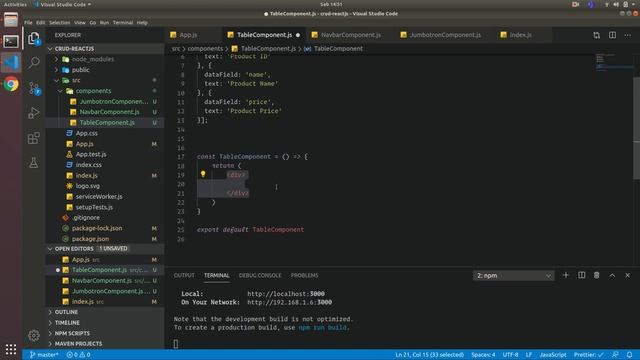
Task: Click the code minimap preview
Action: click(x=613, y=62)
